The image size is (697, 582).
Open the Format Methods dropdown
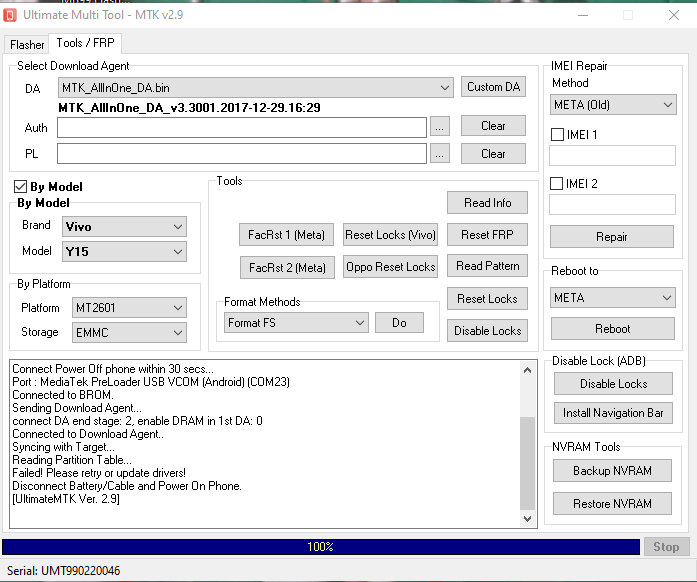296,322
